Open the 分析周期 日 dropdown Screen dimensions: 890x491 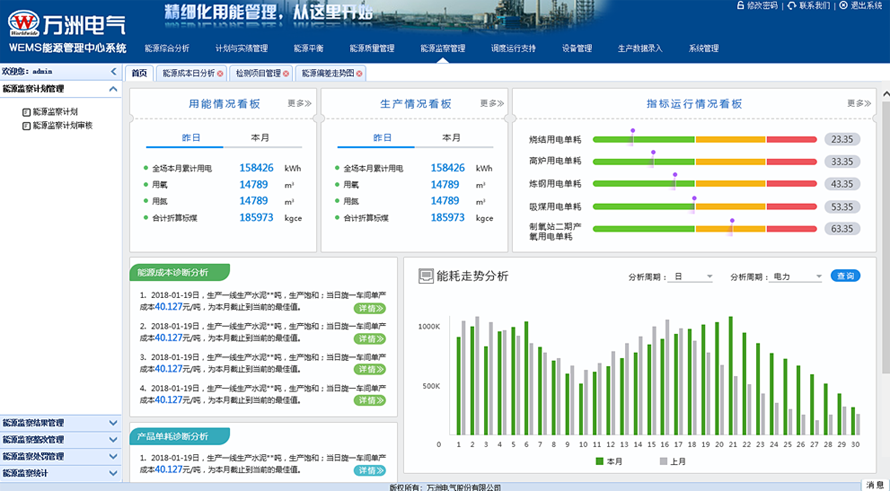coord(692,276)
